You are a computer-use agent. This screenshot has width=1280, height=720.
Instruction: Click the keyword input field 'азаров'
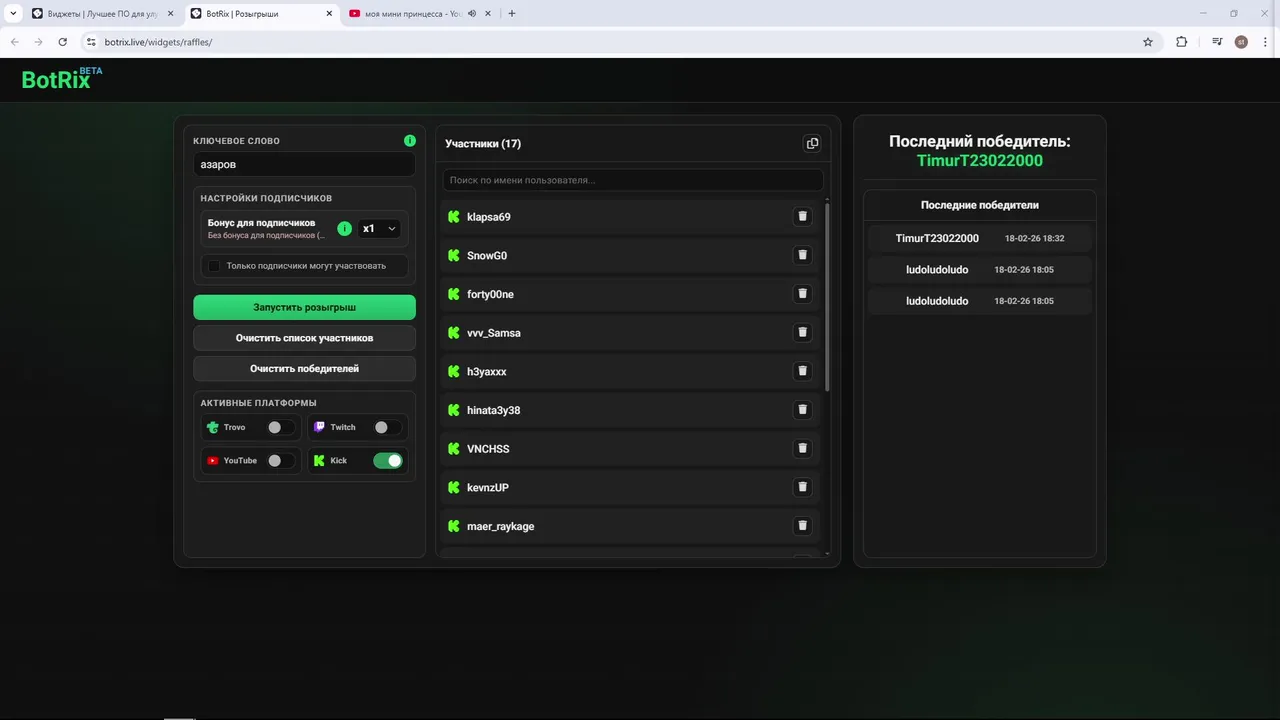304,164
